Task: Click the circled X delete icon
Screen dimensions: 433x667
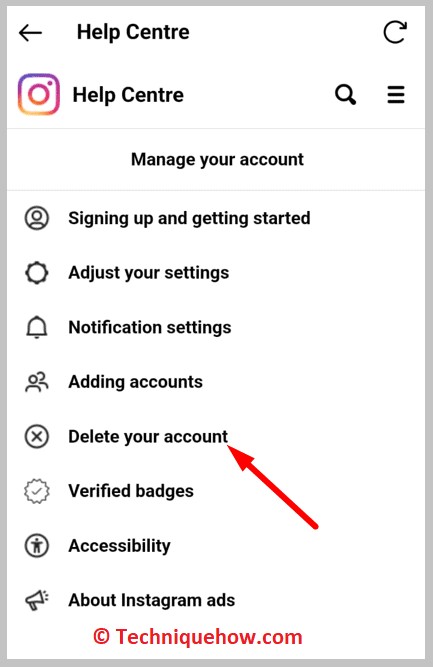Action: 37,436
